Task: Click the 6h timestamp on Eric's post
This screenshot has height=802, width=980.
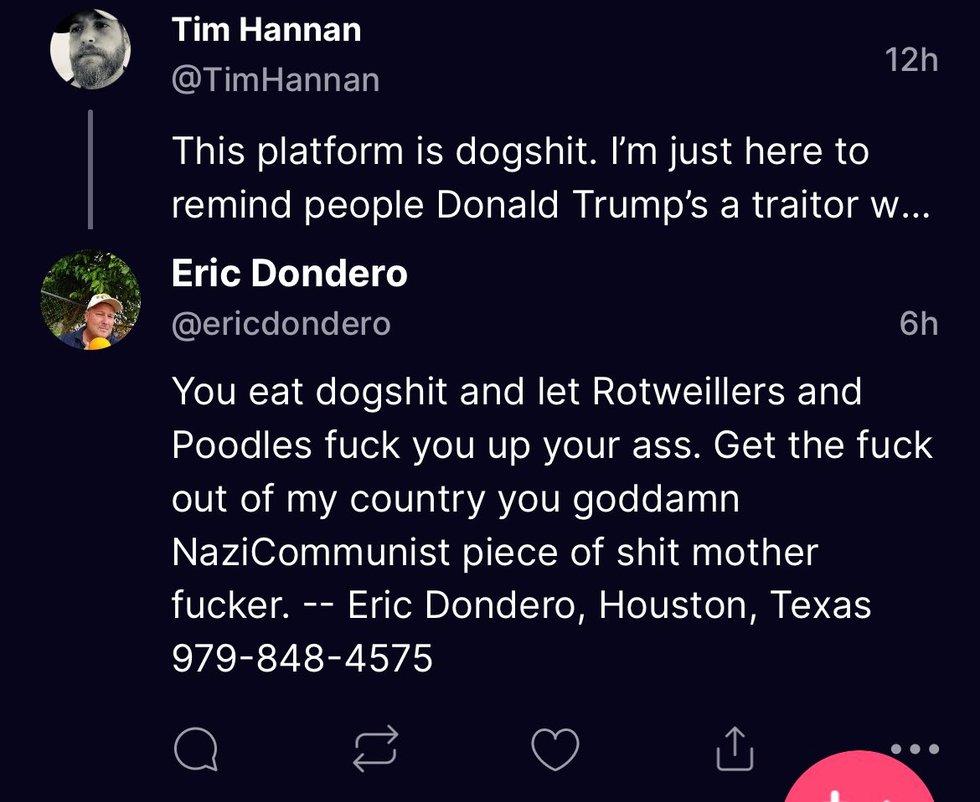Action: 918,323
